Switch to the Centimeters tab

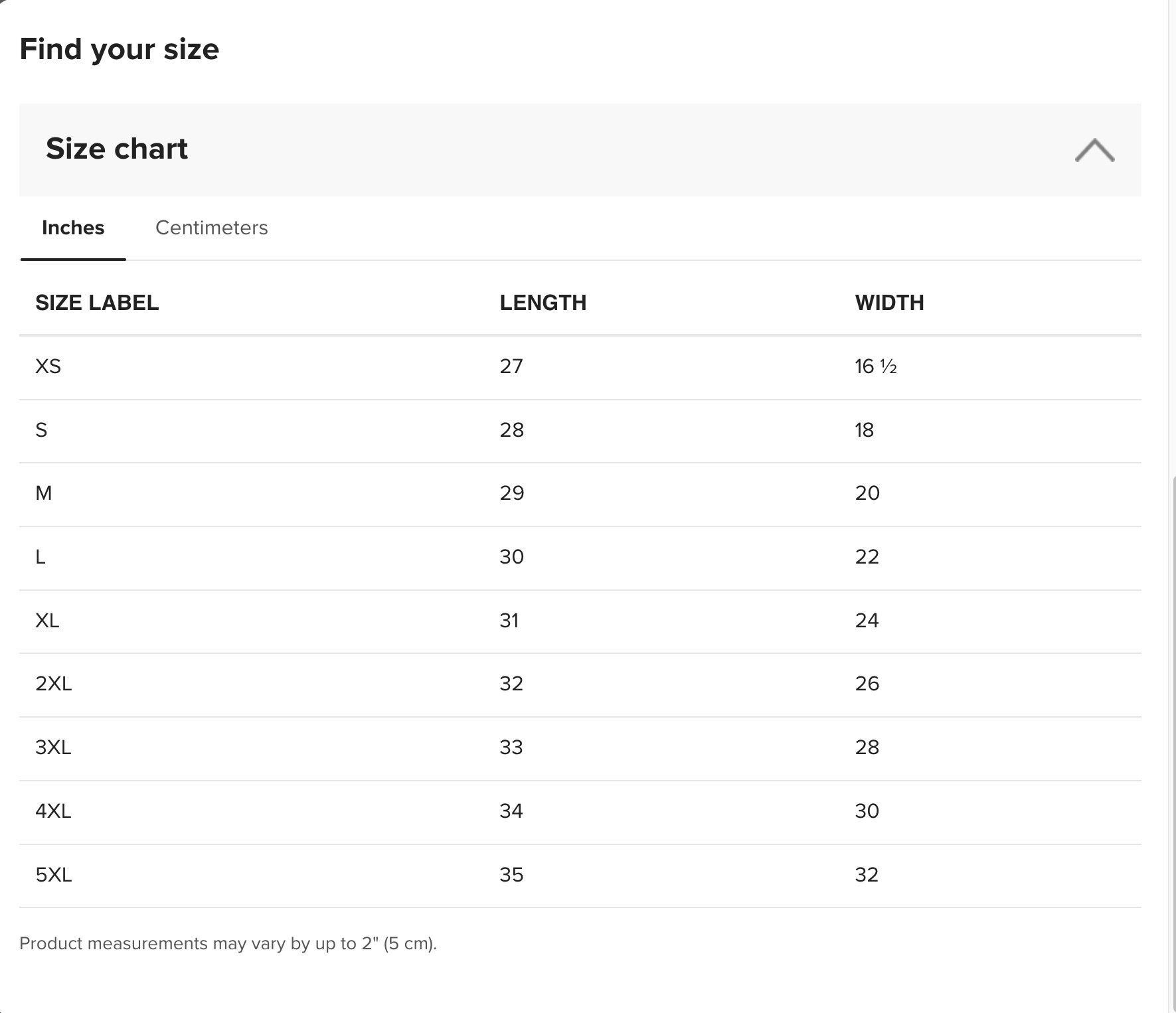pos(211,228)
